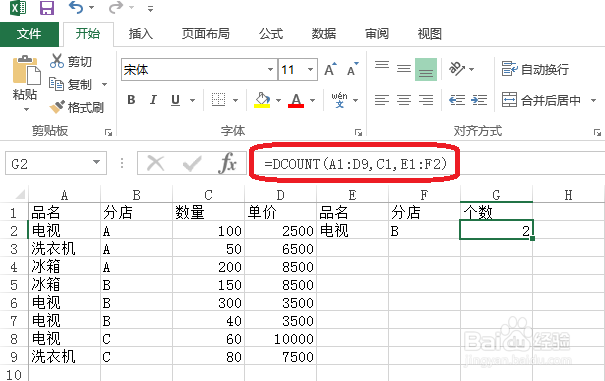Open the Underline style dropdown arrow
This screenshot has height=381, width=605.
(x=192, y=101)
